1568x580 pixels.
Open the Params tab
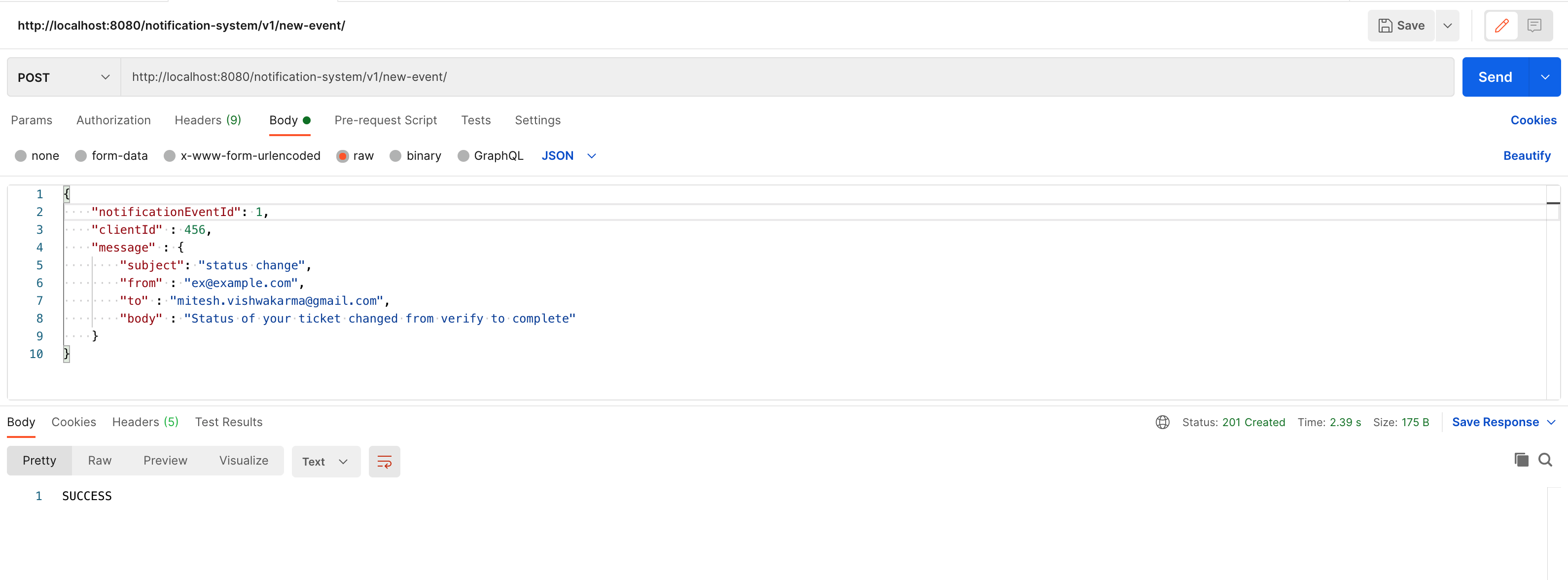[x=32, y=120]
